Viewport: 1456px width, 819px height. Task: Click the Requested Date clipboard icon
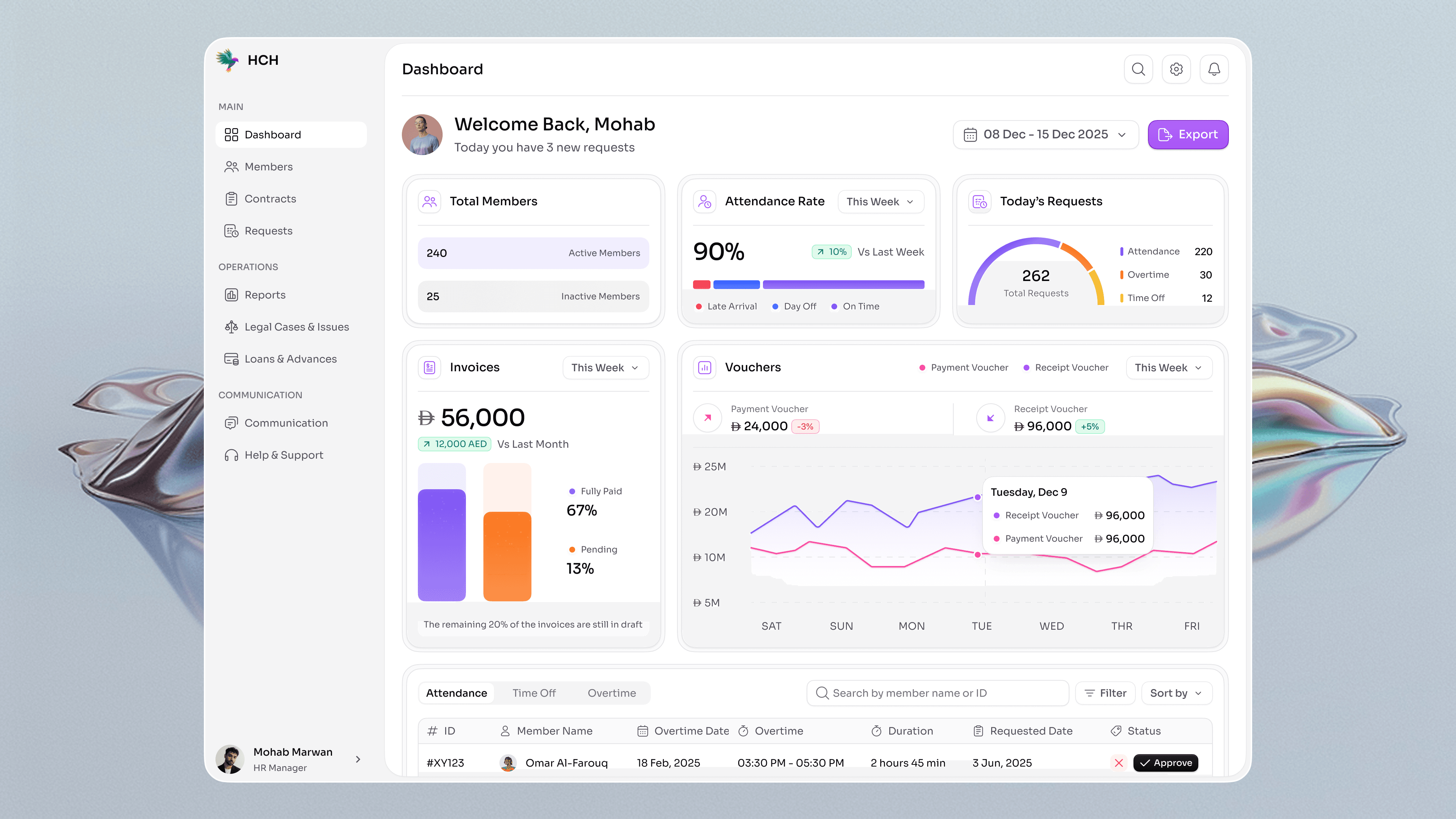[978, 731]
